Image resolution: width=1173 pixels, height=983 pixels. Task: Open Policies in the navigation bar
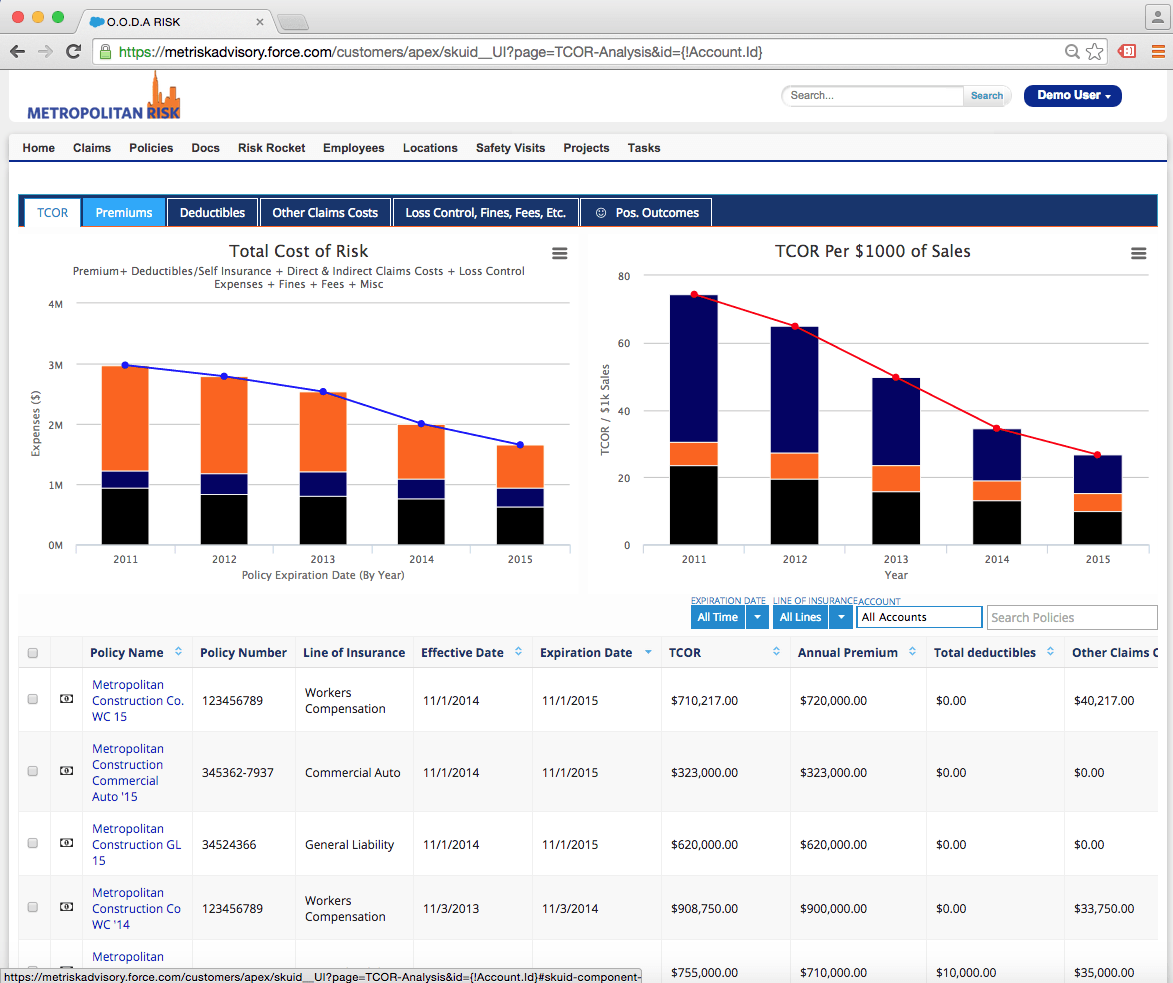[151, 148]
